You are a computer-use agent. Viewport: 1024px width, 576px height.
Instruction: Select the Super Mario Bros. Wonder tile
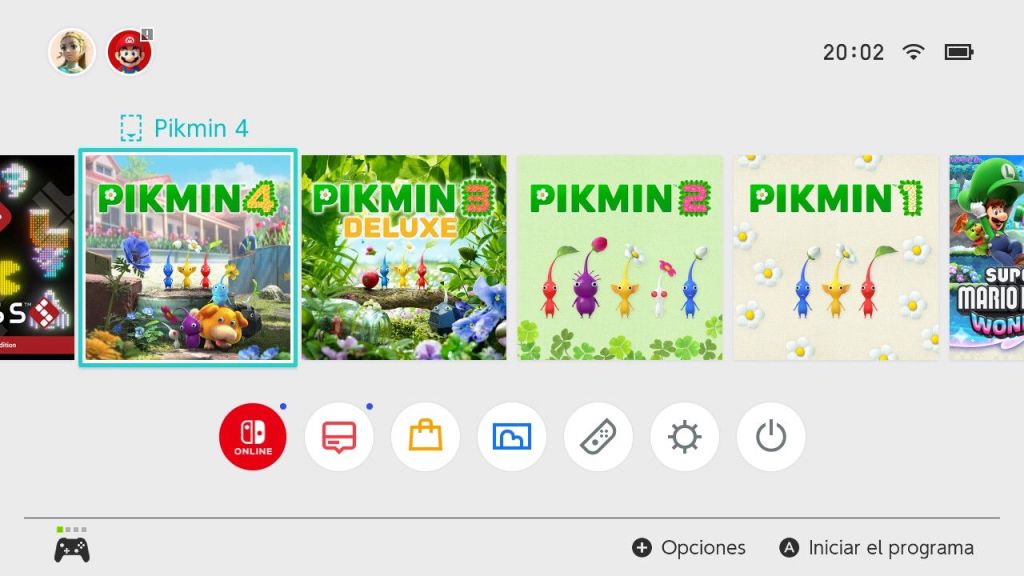coord(986,257)
